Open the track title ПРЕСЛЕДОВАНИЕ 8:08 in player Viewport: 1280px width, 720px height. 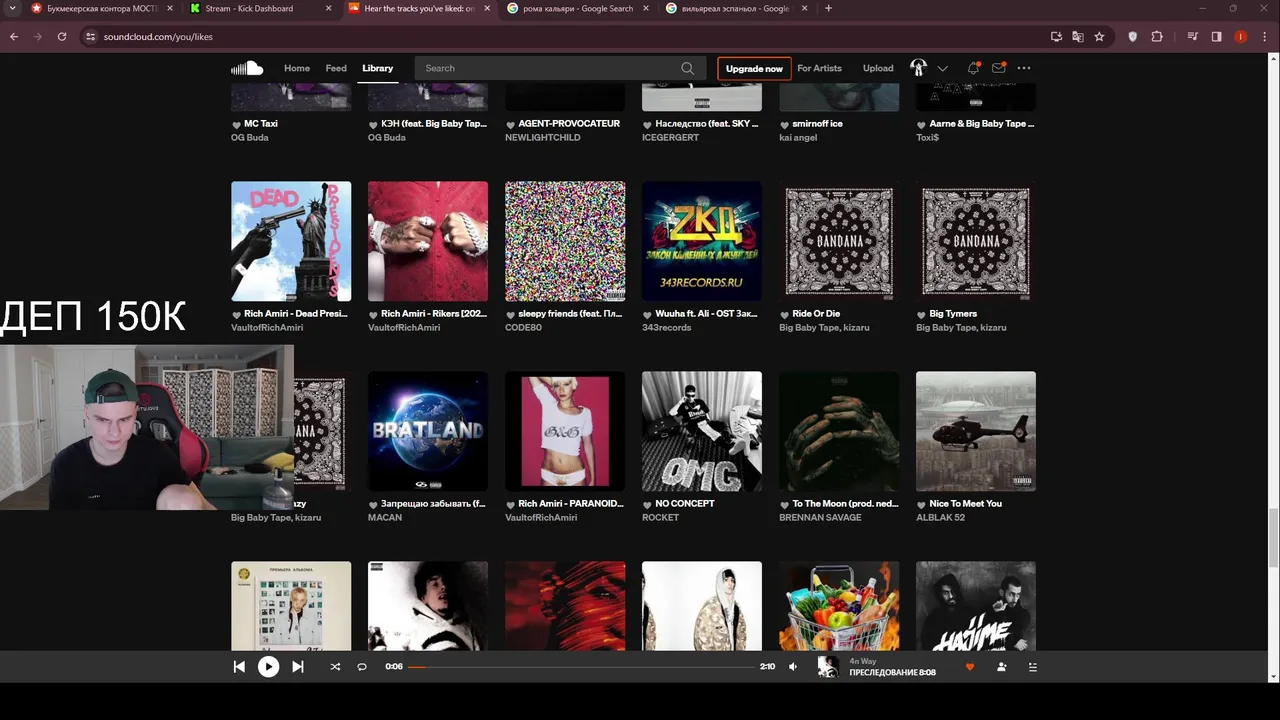[892, 673]
